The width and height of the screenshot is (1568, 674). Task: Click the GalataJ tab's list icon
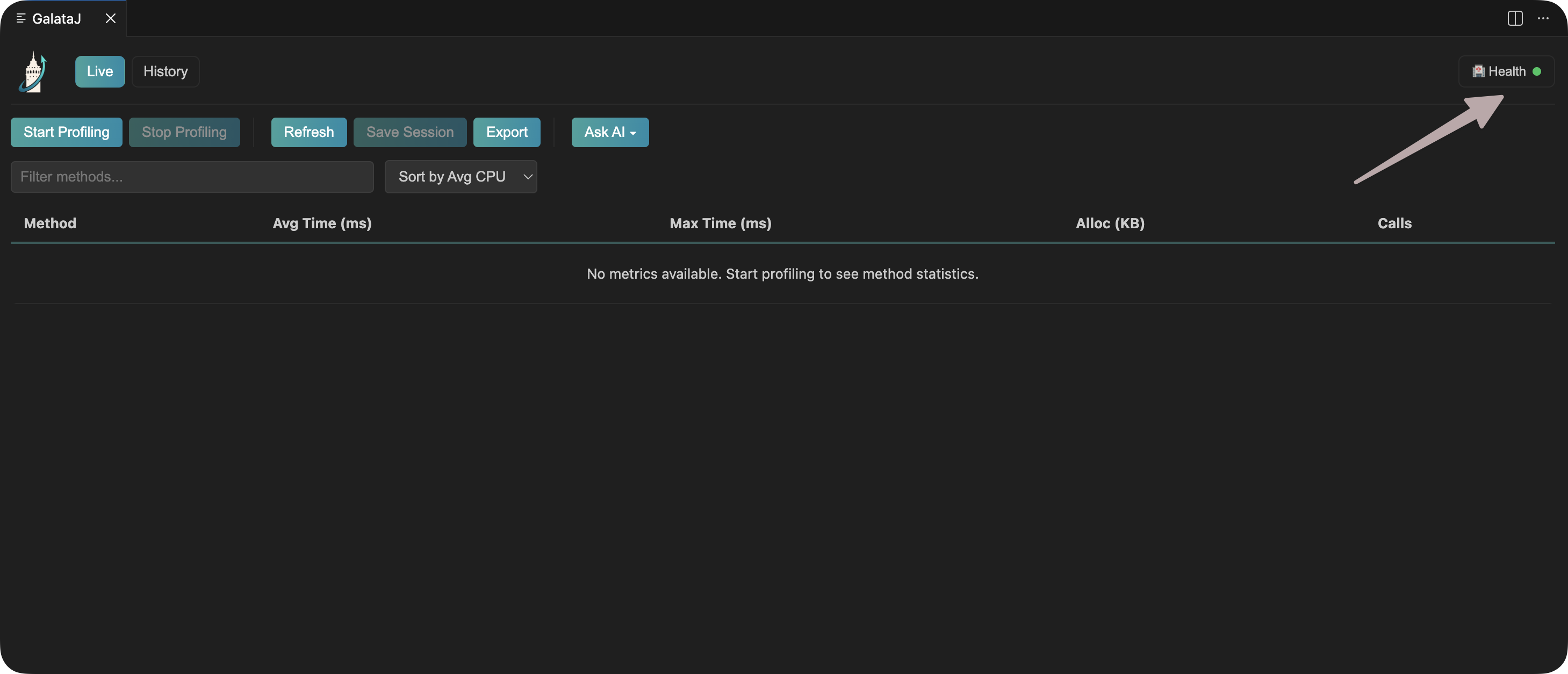click(x=21, y=18)
